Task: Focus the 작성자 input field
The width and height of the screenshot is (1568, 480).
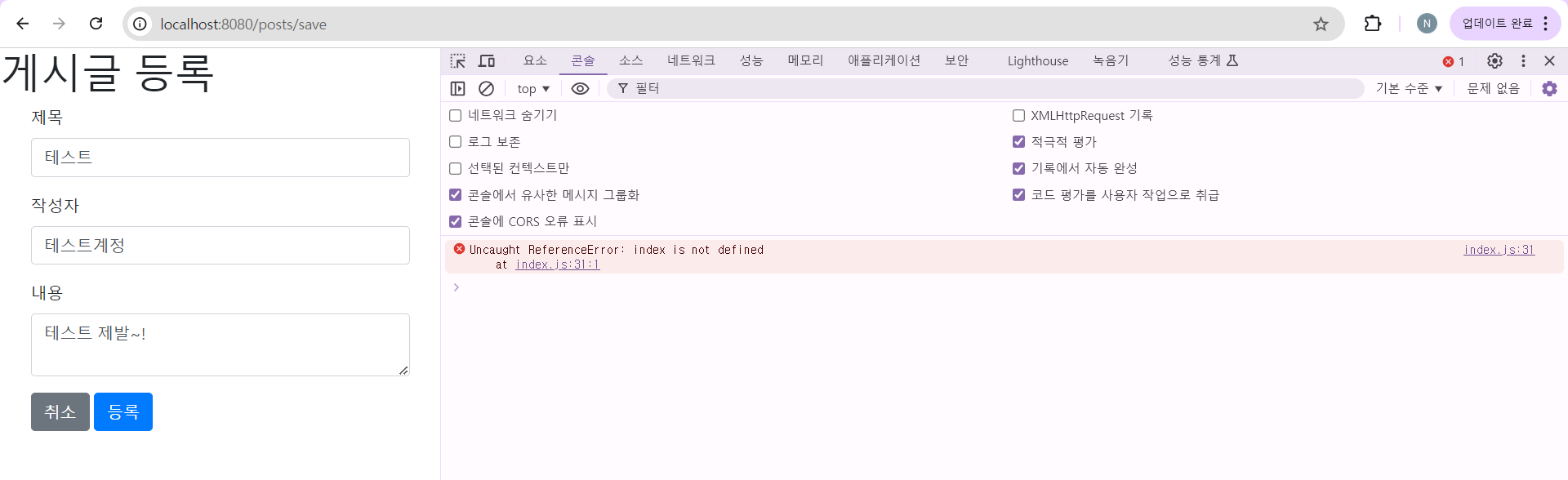Action: [x=220, y=246]
